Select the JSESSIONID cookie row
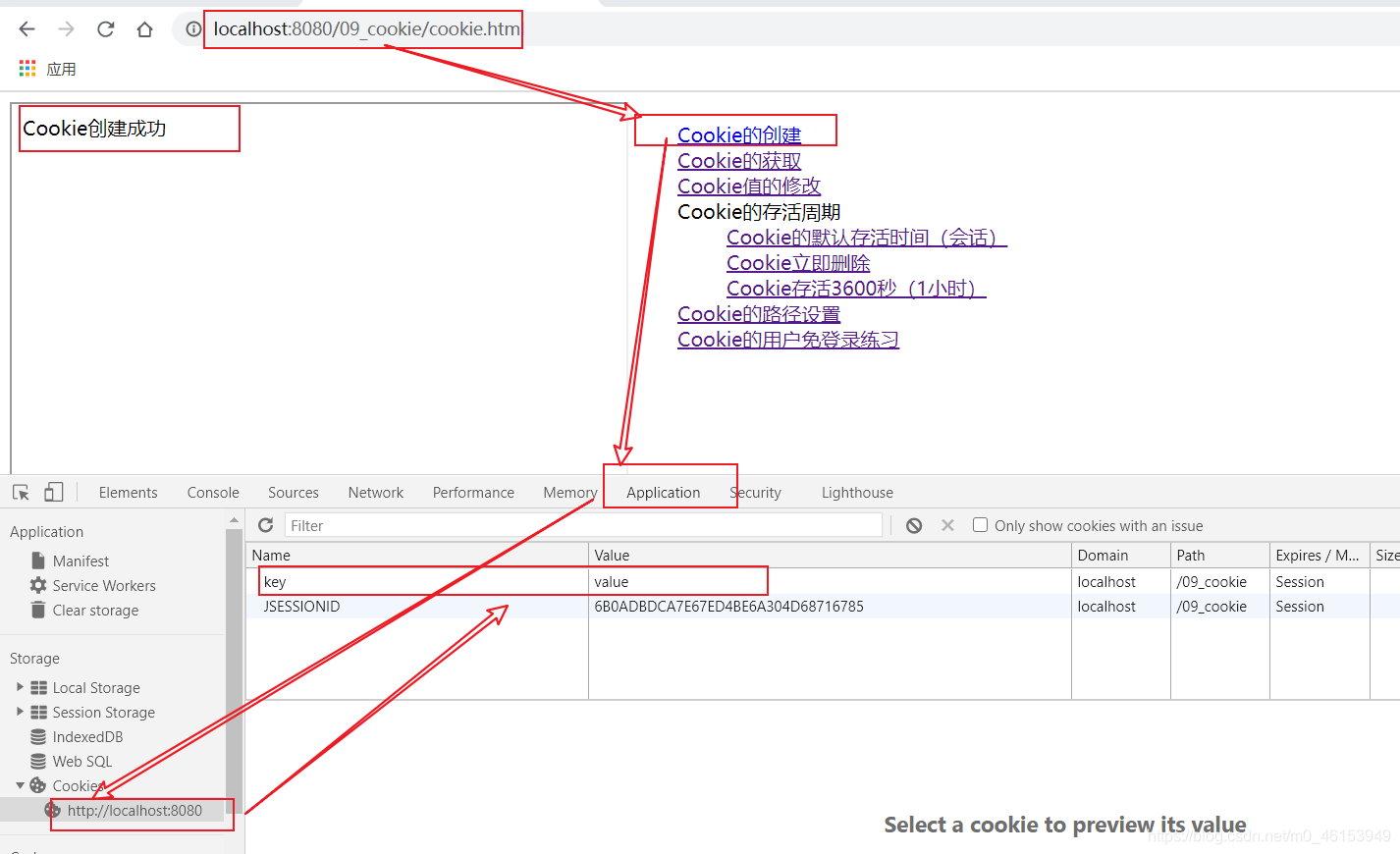The width and height of the screenshot is (1400, 854). click(x=823, y=606)
